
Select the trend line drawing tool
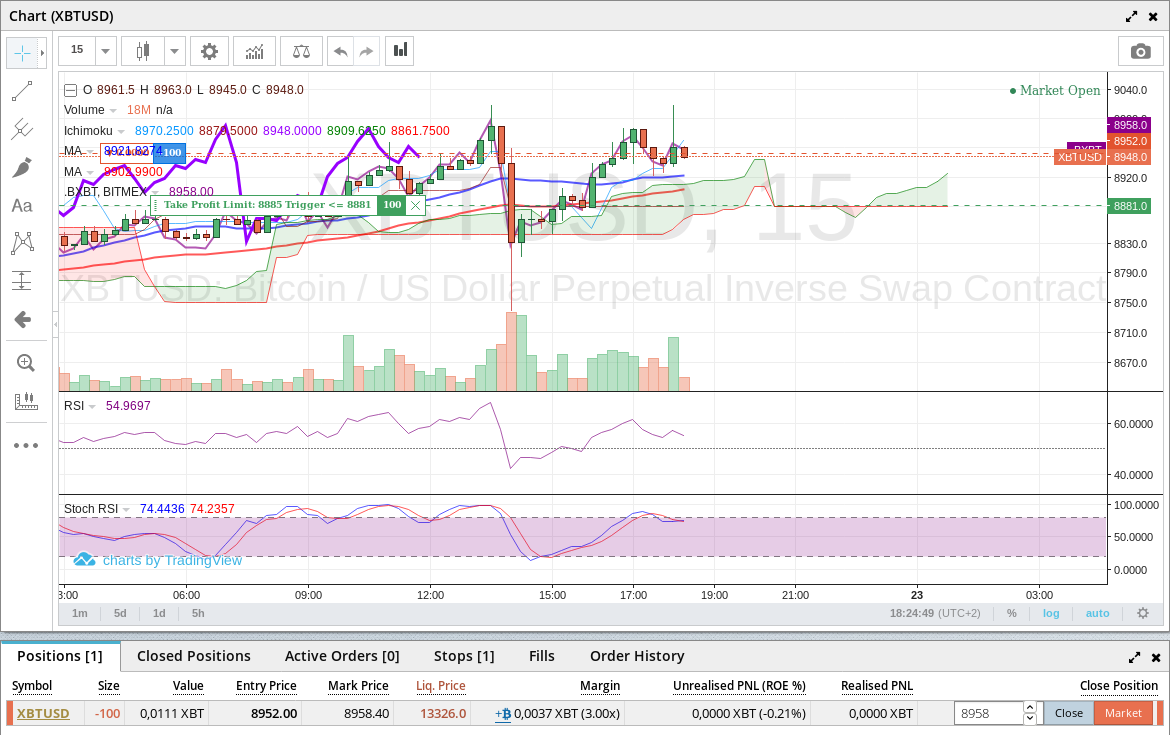point(22,91)
